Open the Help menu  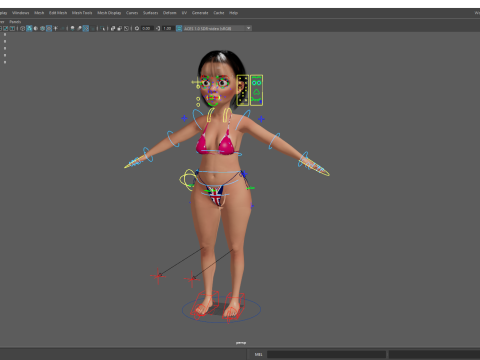233,13
